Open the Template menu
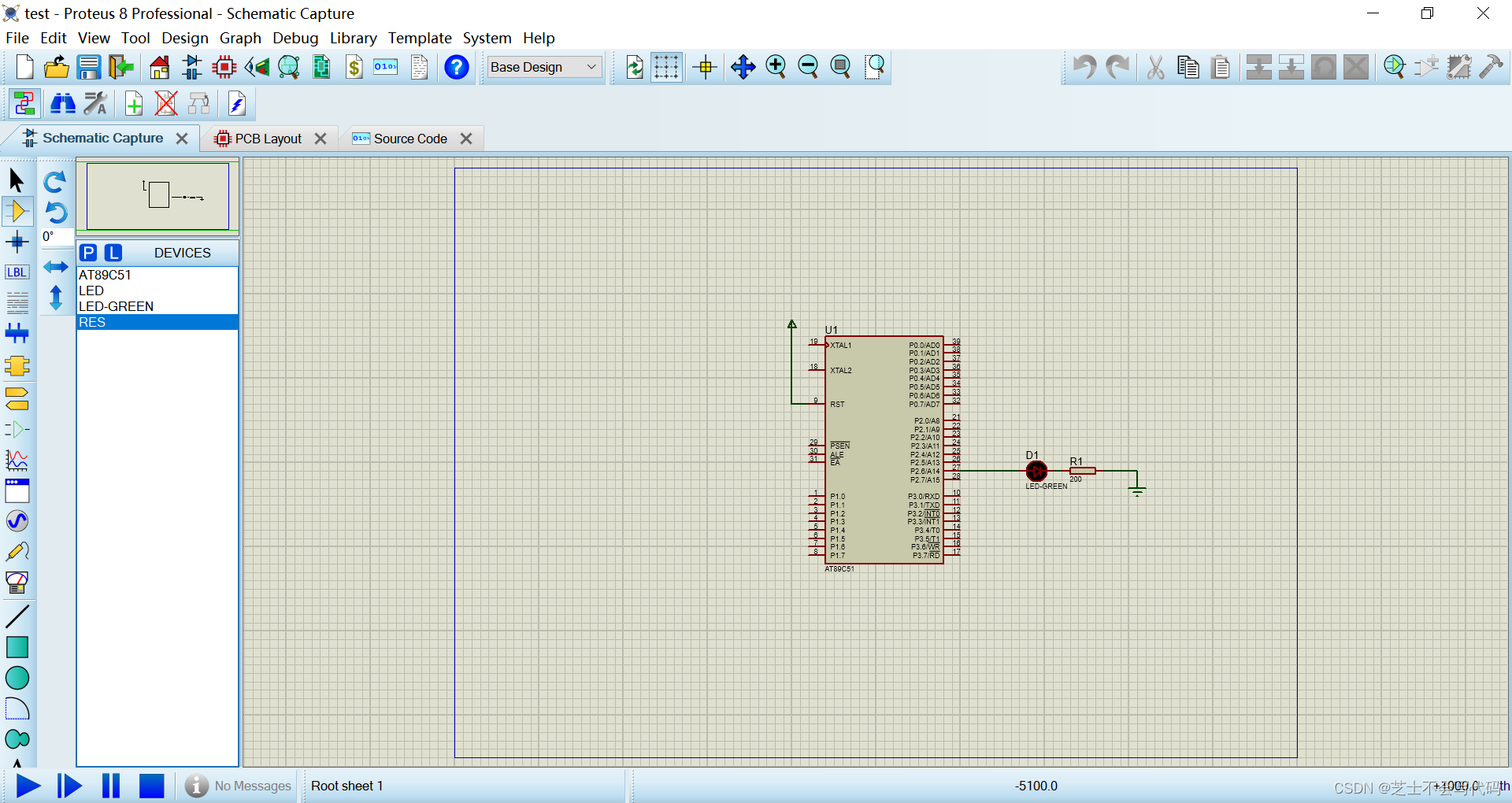This screenshot has width=1512, height=803. tap(420, 38)
